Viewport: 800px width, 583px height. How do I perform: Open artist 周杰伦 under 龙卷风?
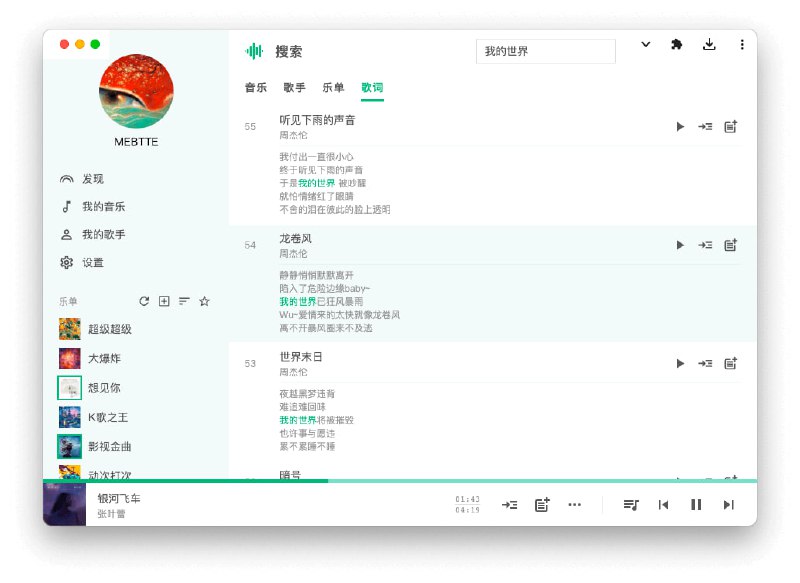[293, 254]
